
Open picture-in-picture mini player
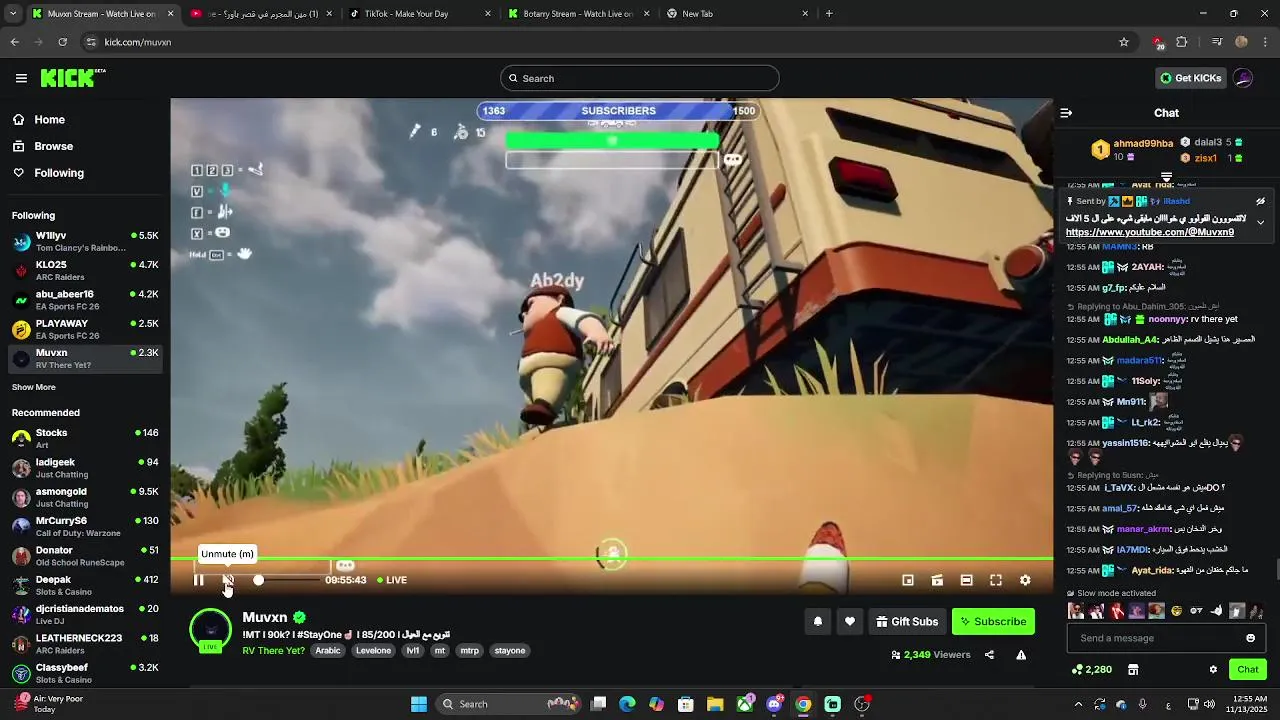[908, 580]
